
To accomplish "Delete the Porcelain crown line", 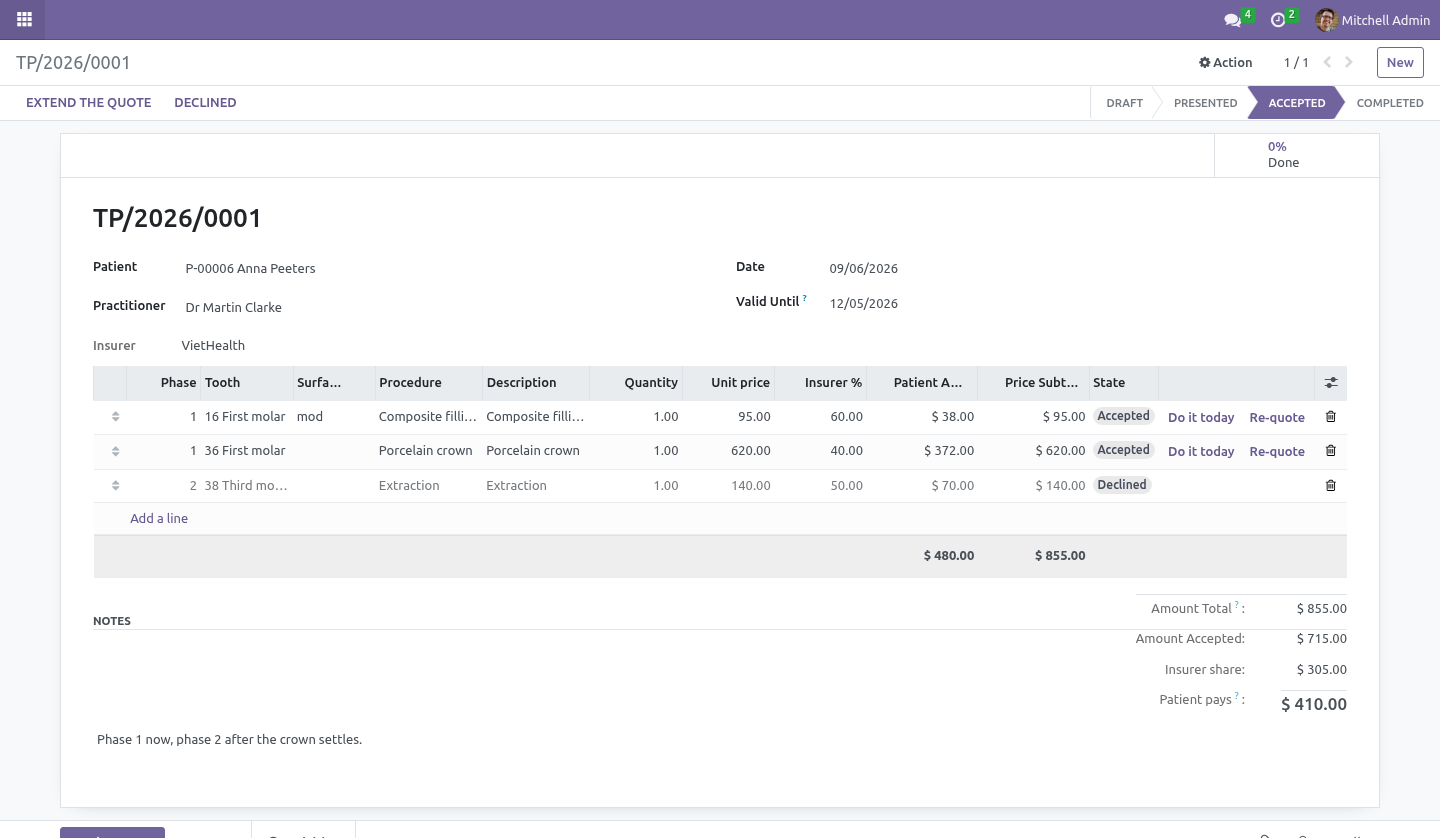I will click(x=1331, y=451).
